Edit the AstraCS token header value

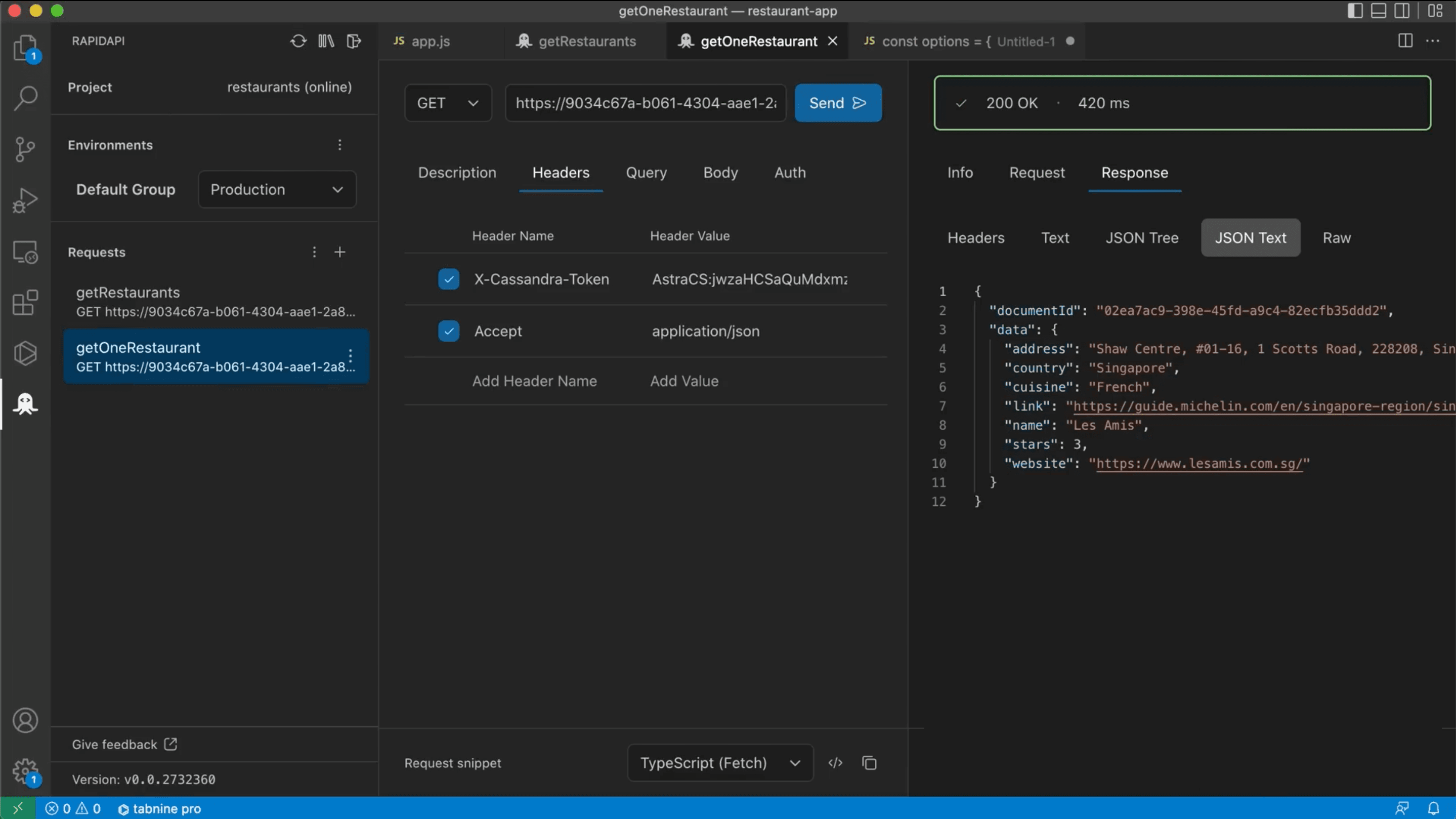tap(750, 279)
